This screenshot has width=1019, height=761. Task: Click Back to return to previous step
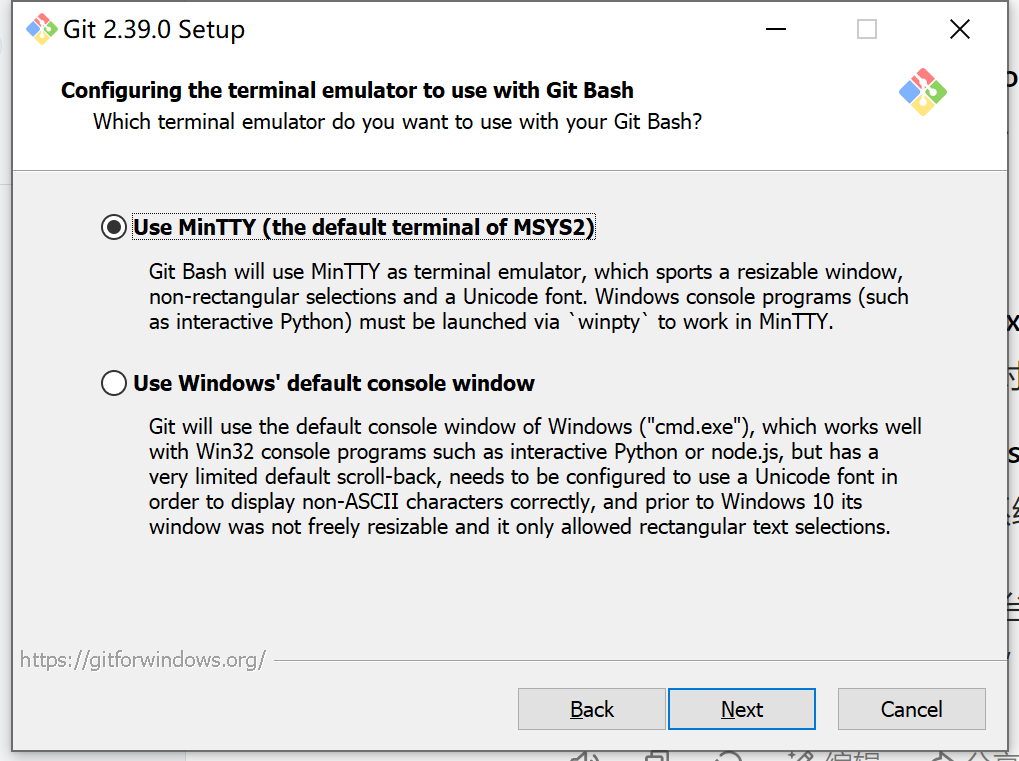591,708
